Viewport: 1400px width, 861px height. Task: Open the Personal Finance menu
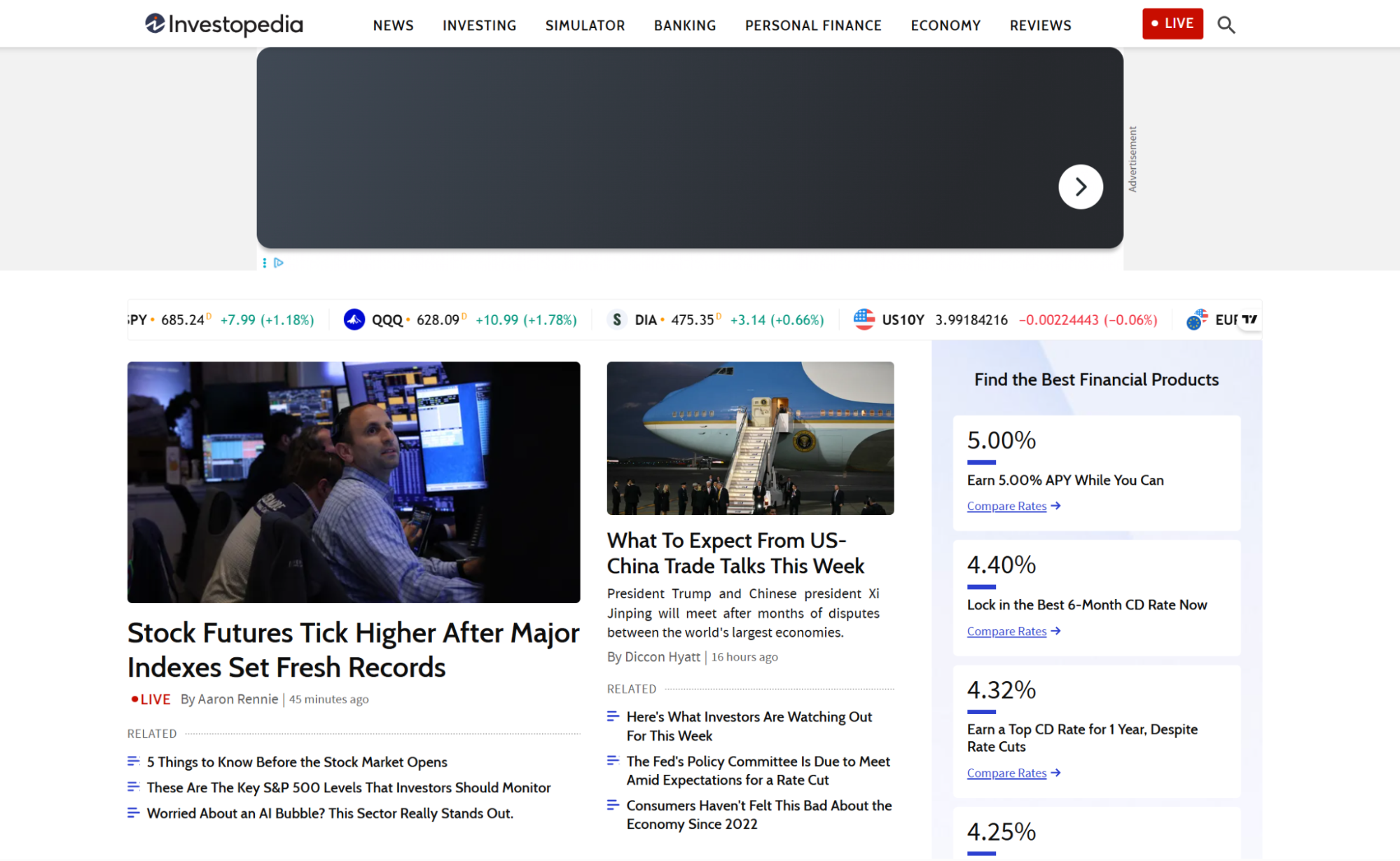tap(812, 25)
